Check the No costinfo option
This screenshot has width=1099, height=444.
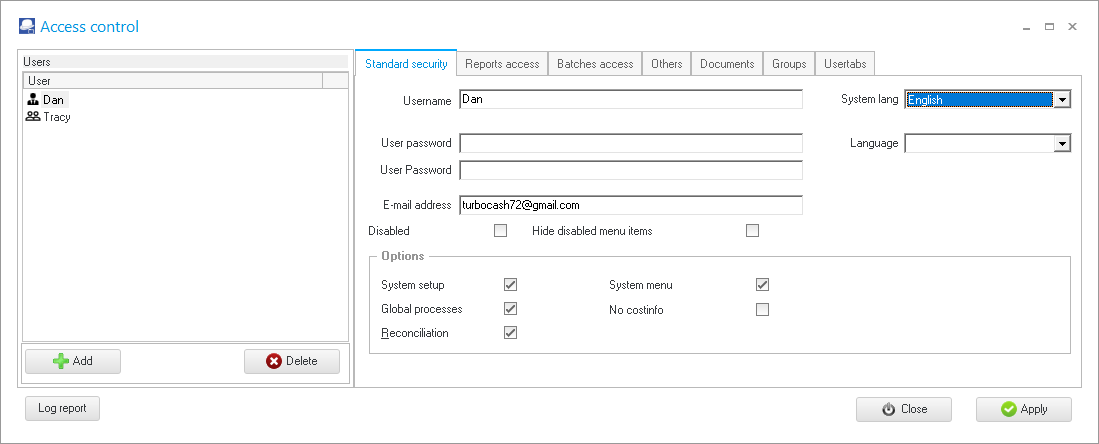762,309
